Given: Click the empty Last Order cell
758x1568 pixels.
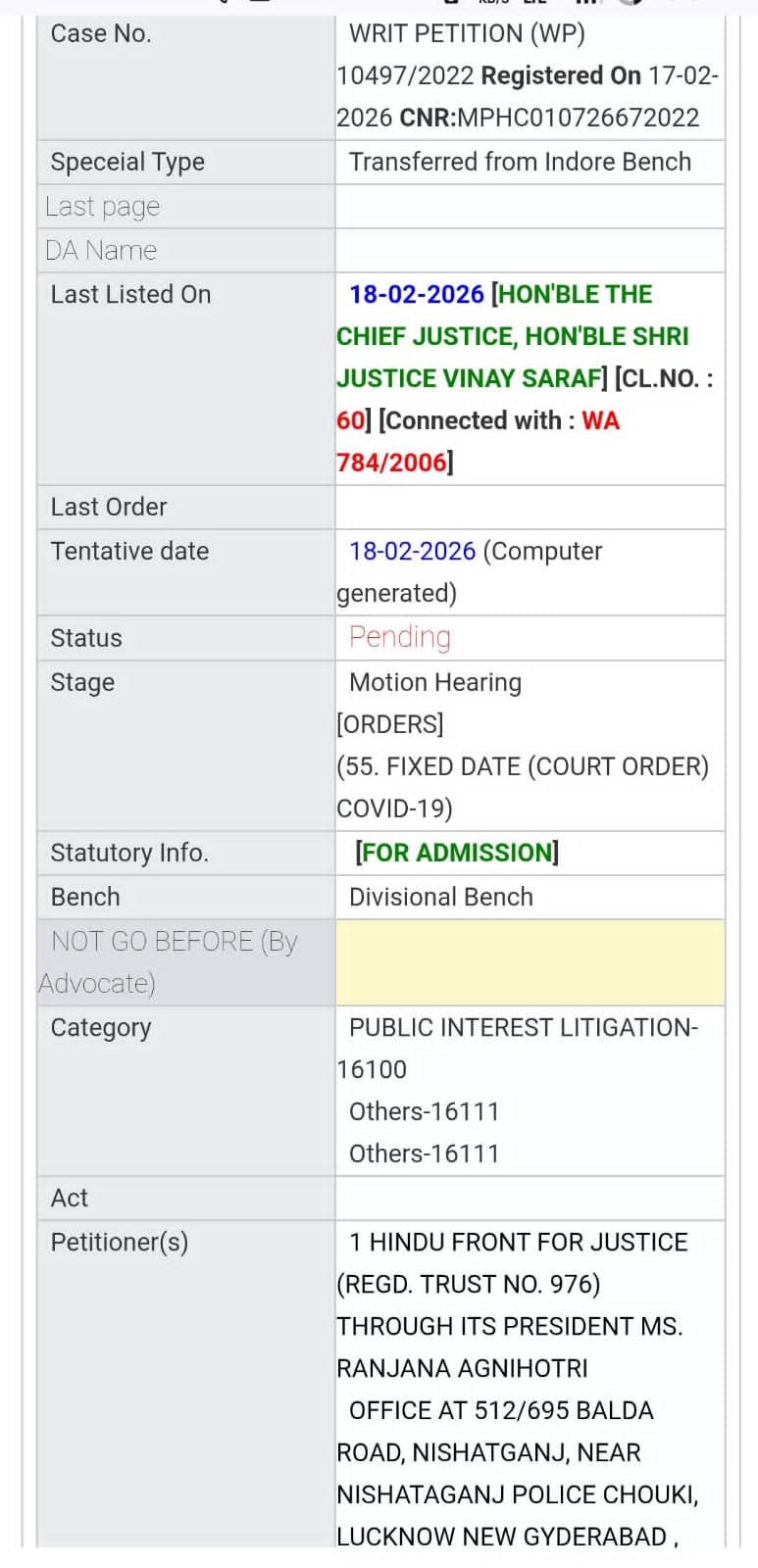Looking at the screenshot, I should pos(530,507).
